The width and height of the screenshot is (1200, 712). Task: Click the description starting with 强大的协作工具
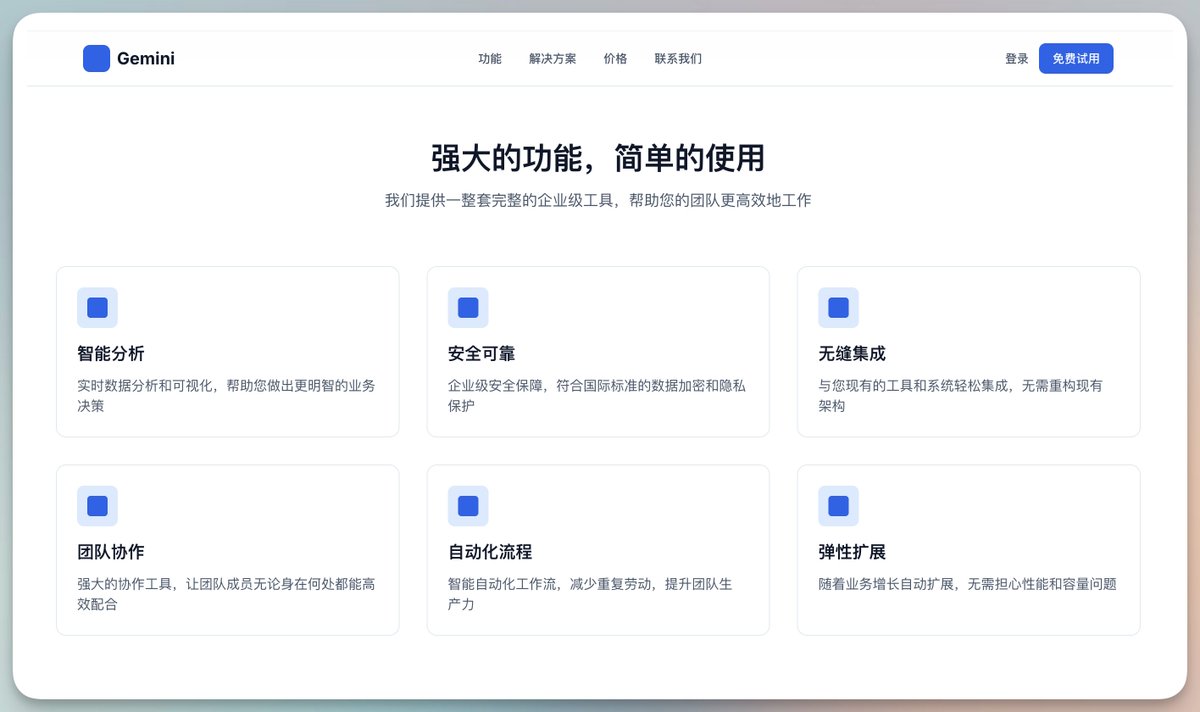point(227,594)
